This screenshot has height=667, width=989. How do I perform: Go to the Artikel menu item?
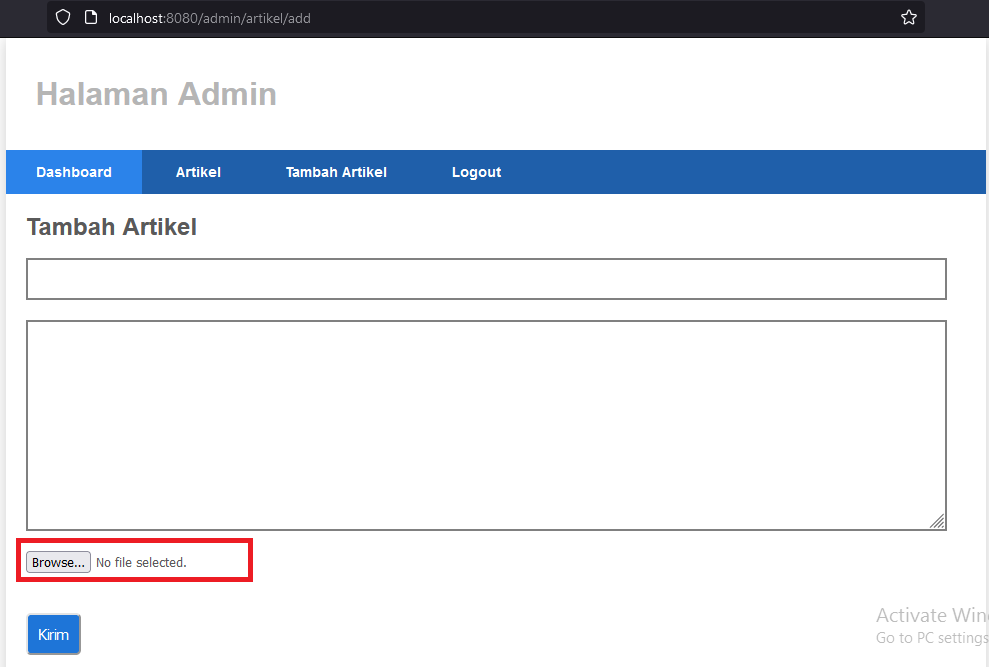tap(198, 172)
